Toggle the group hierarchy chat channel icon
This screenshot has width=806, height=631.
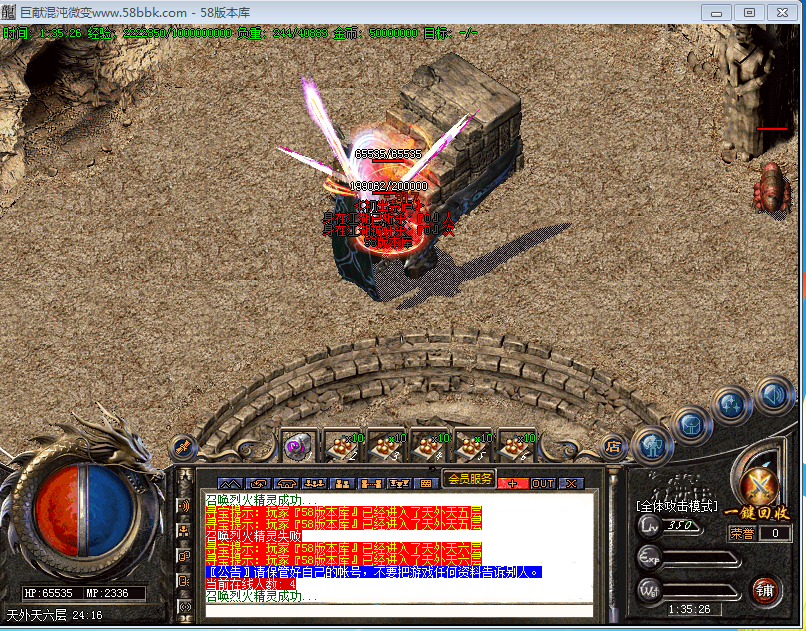click(x=184, y=531)
